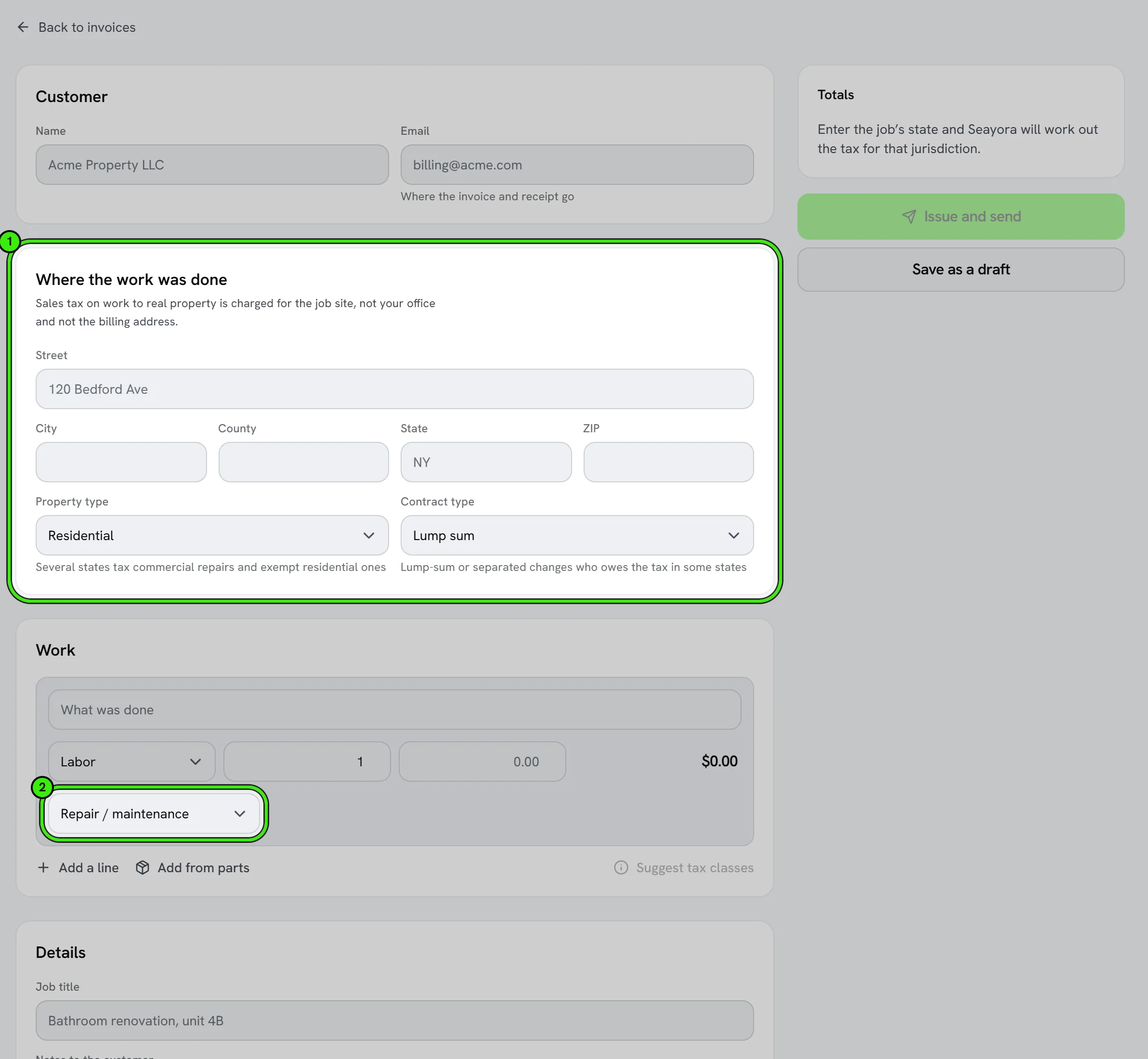Click the $0.00 line total

[x=719, y=761]
